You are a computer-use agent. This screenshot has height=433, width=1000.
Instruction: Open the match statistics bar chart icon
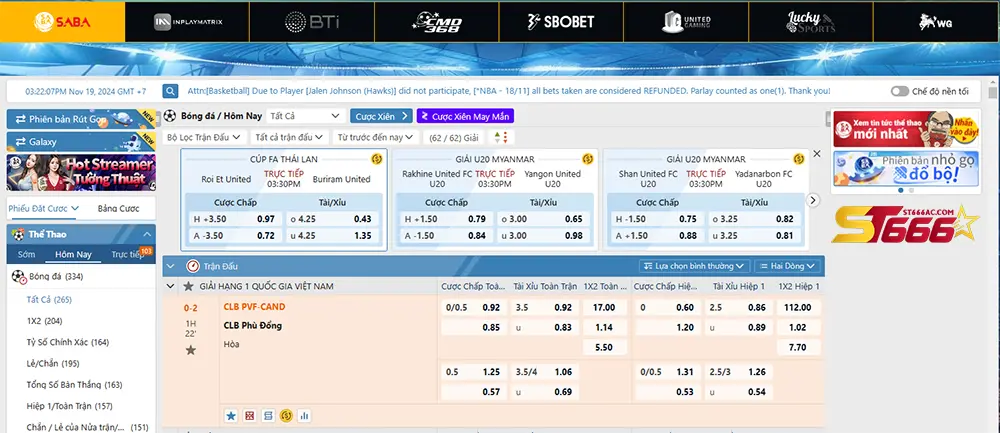(304, 416)
